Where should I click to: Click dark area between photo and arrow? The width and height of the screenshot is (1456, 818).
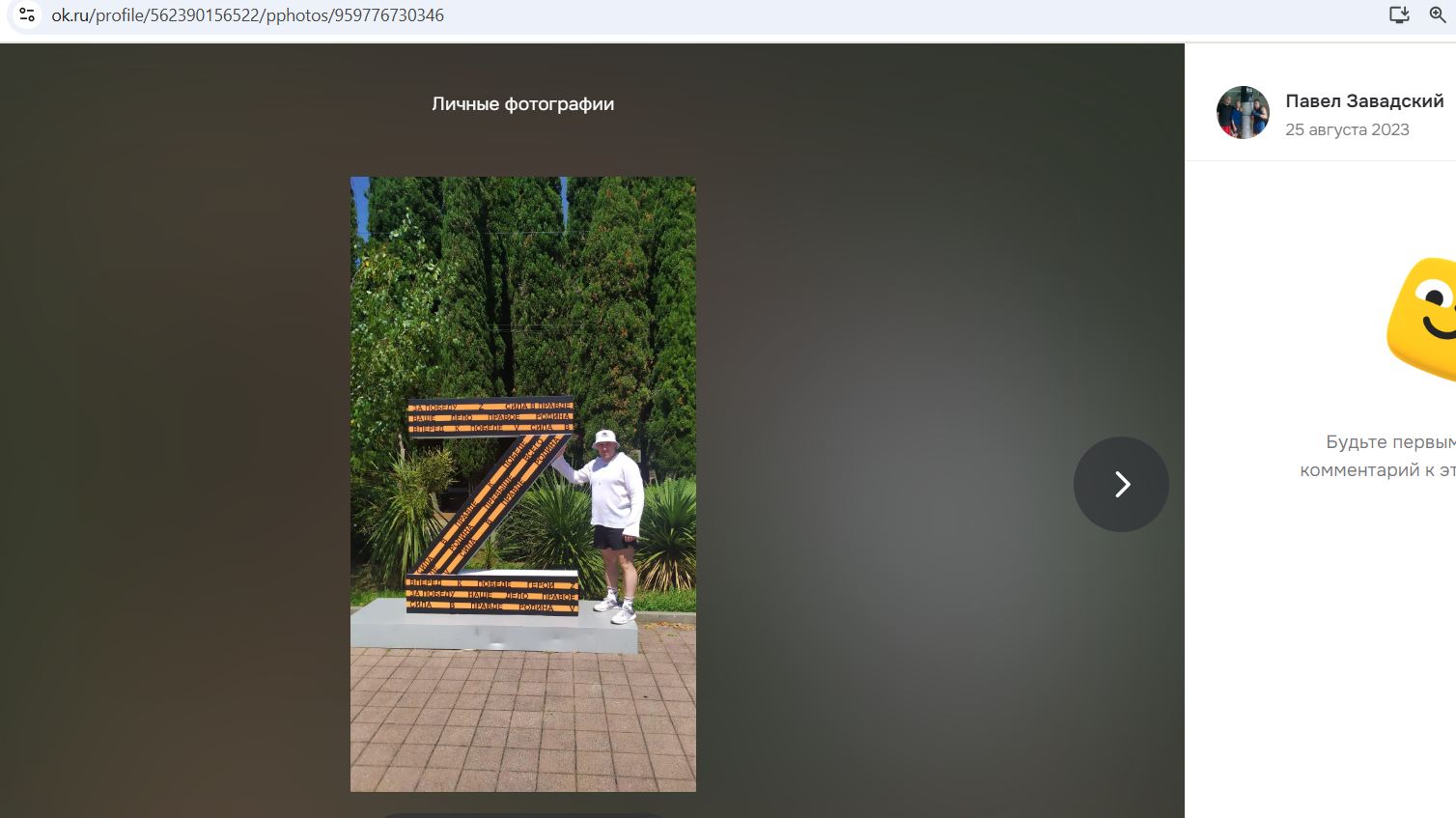click(x=883, y=483)
